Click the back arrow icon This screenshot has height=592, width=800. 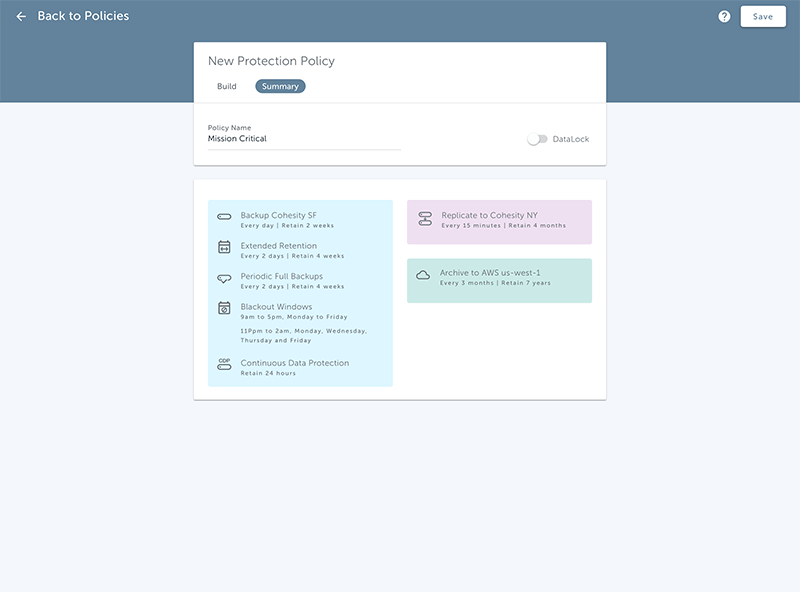pos(21,16)
